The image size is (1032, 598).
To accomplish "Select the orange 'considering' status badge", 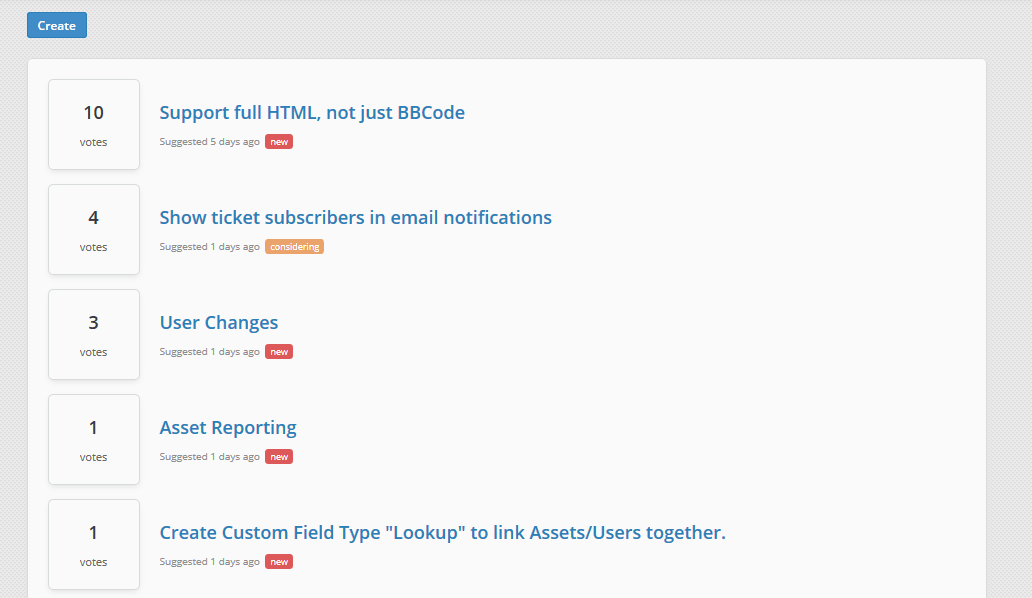I will [294, 246].
